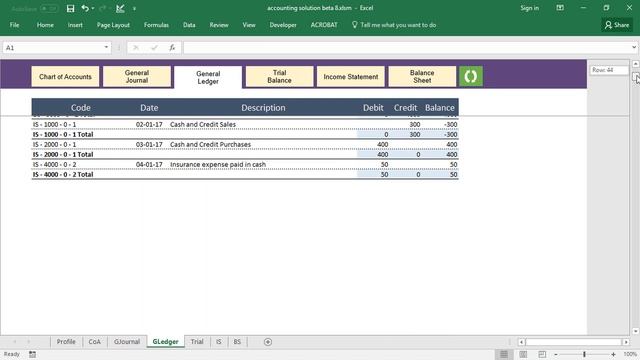Switch to the Profile sheet tab
Image resolution: width=640 pixels, height=360 pixels.
[66, 342]
